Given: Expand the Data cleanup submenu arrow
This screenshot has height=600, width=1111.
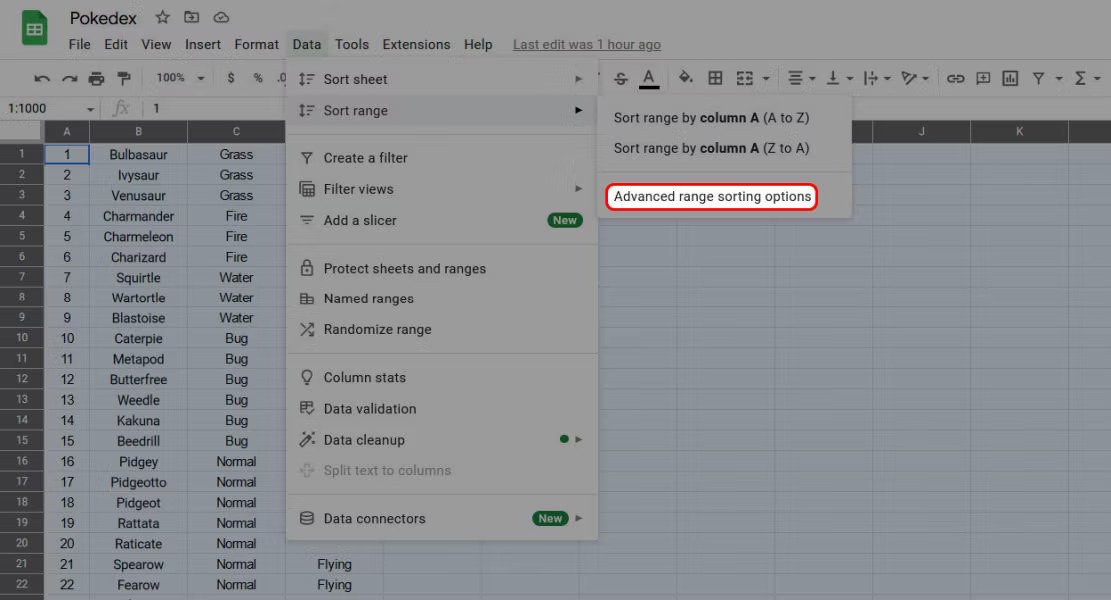Looking at the screenshot, I should pyautogui.click(x=579, y=440).
